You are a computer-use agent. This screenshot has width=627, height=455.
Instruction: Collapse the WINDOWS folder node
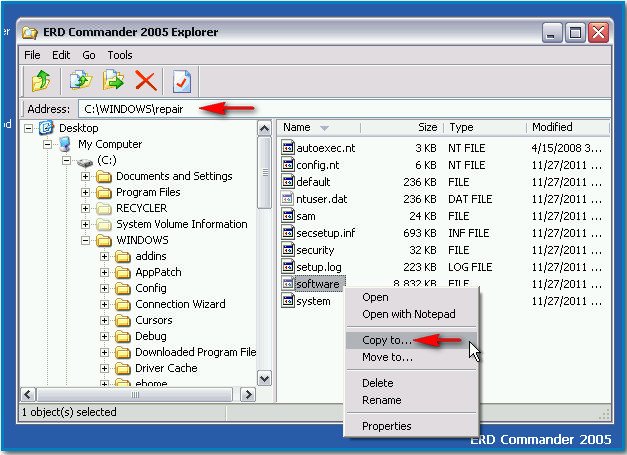pyautogui.click(x=85, y=240)
